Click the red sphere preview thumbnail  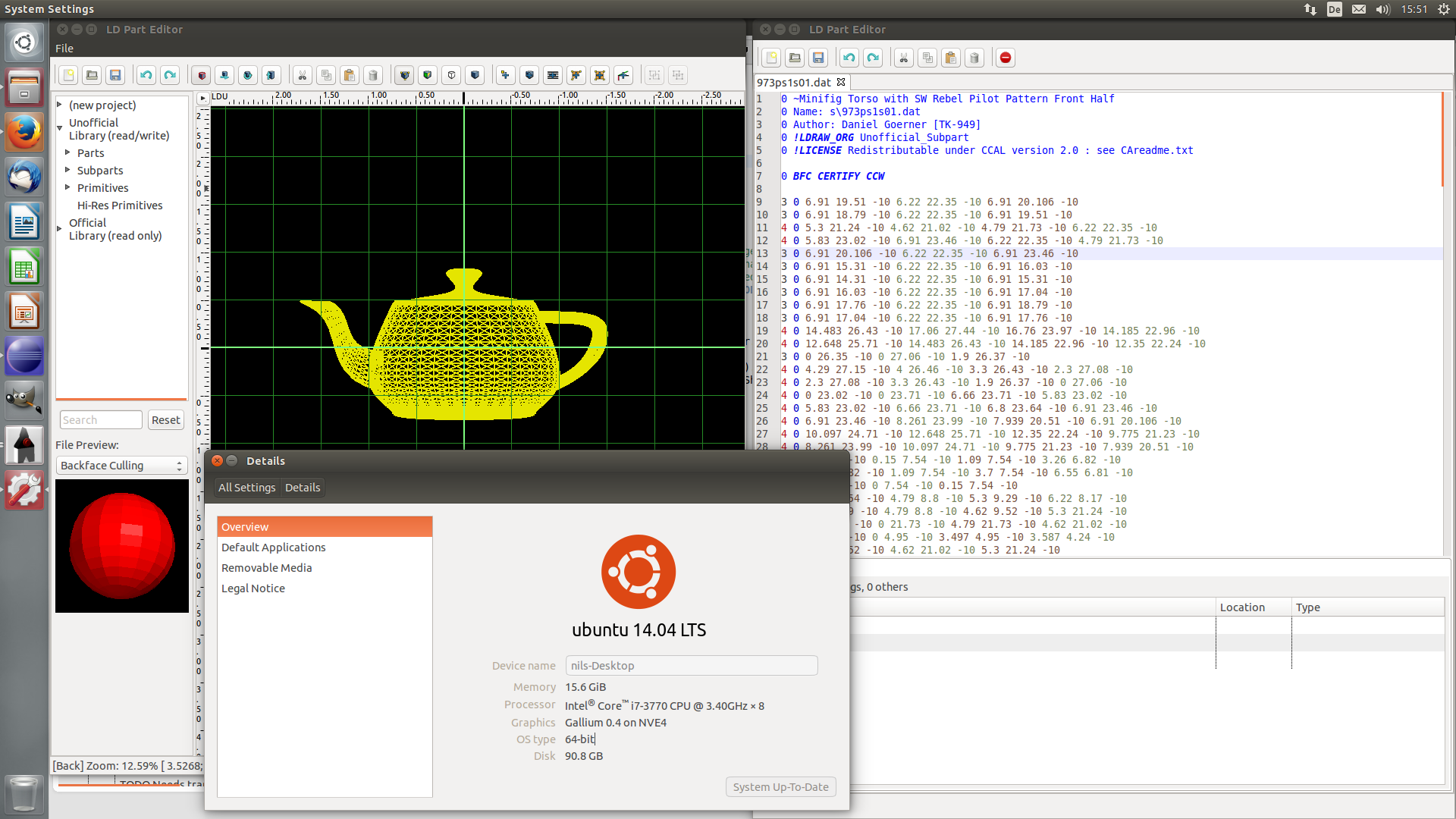pyautogui.click(x=121, y=545)
